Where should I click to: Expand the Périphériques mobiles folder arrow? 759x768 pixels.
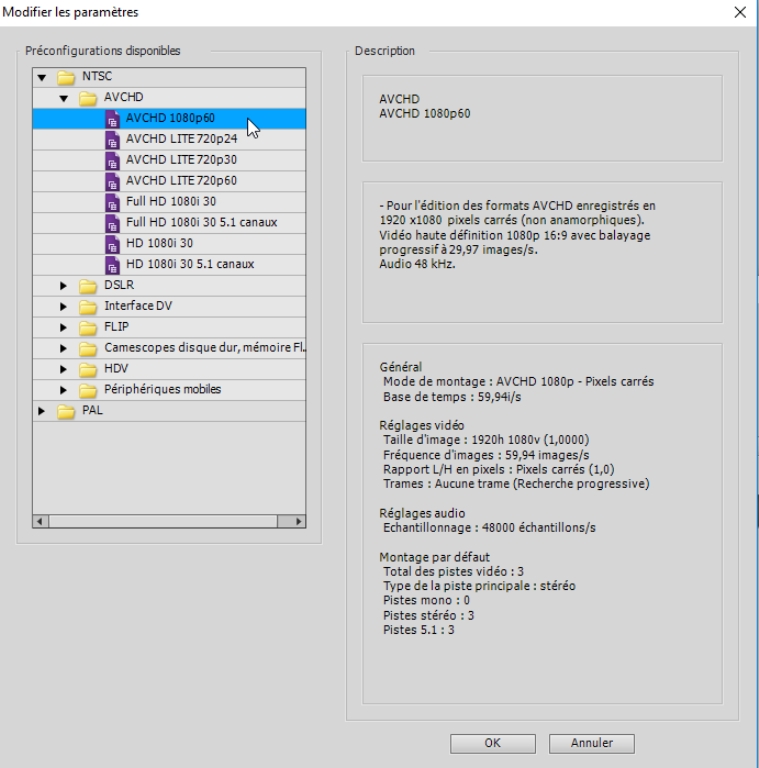(x=63, y=390)
